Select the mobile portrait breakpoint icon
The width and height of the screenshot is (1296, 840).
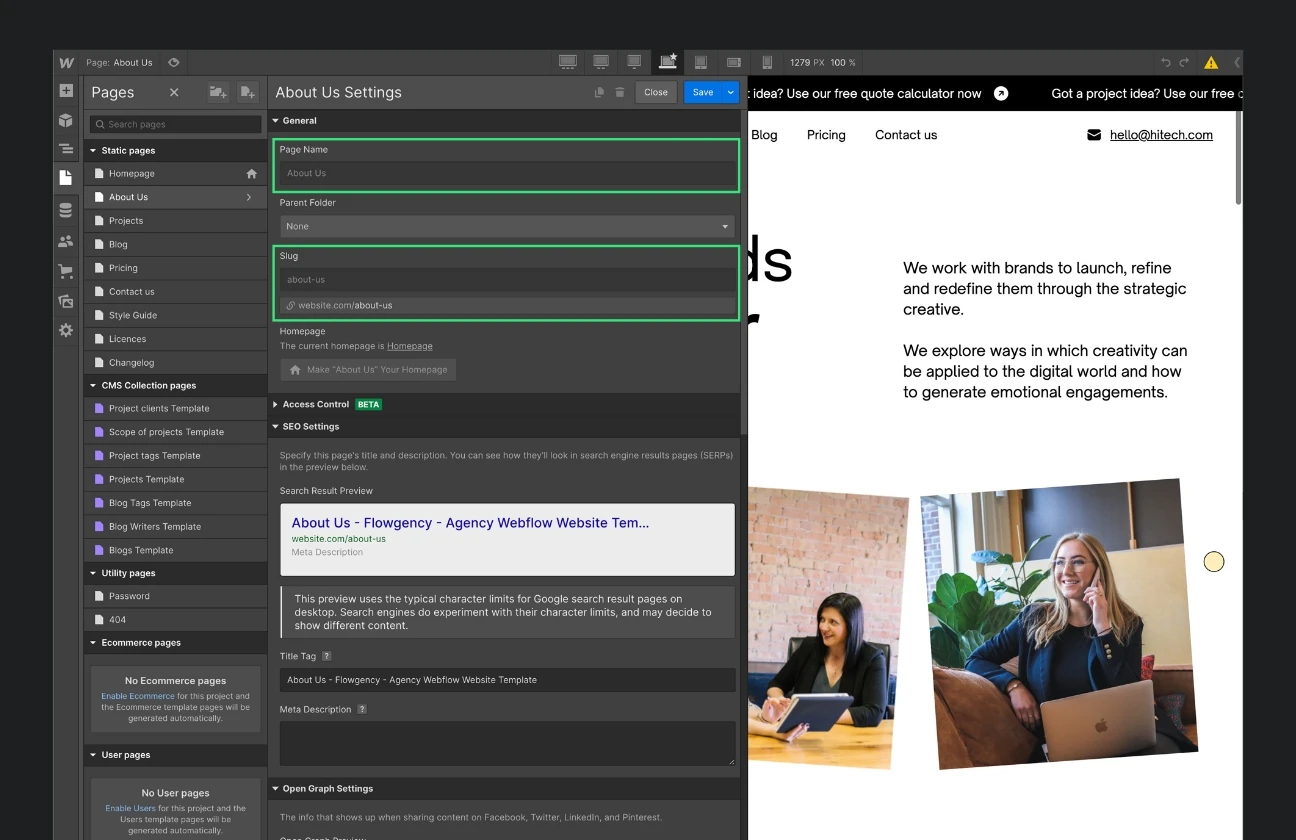(767, 62)
